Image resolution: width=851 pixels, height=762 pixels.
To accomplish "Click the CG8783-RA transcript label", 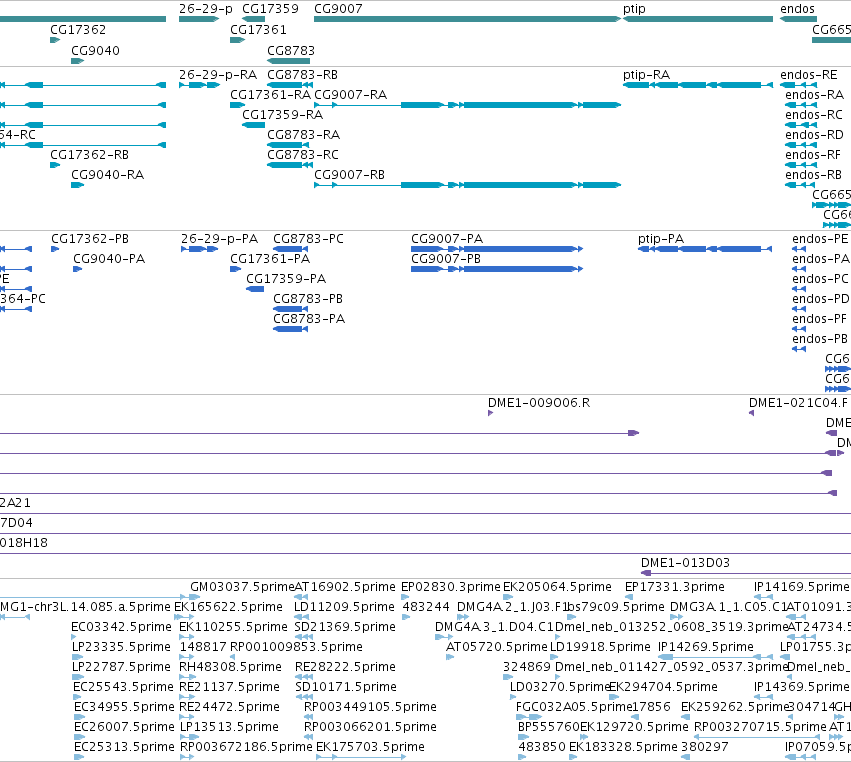I will pyautogui.click(x=303, y=135).
